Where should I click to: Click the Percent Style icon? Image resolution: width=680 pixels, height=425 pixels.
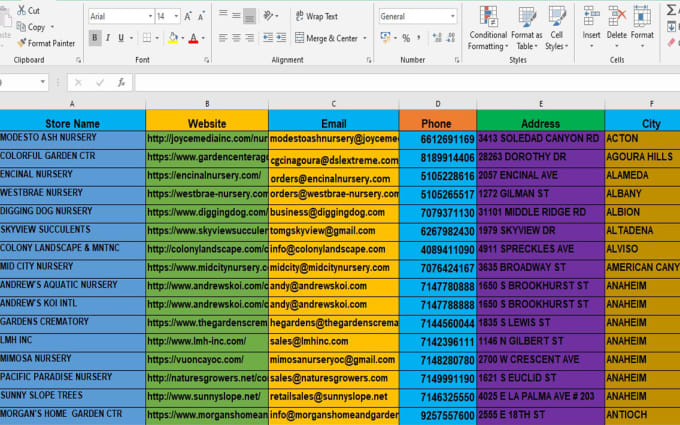pos(406,38)
